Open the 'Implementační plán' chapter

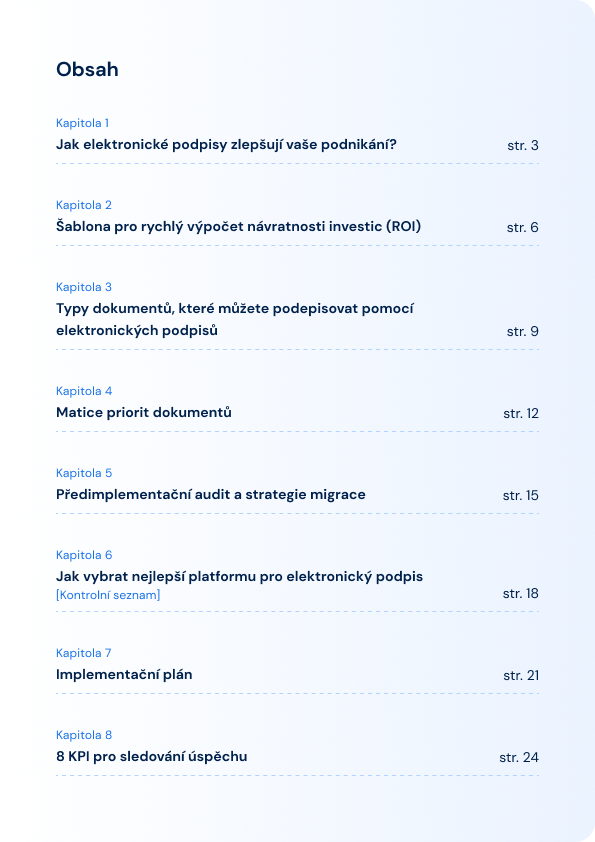coord(124,674)
